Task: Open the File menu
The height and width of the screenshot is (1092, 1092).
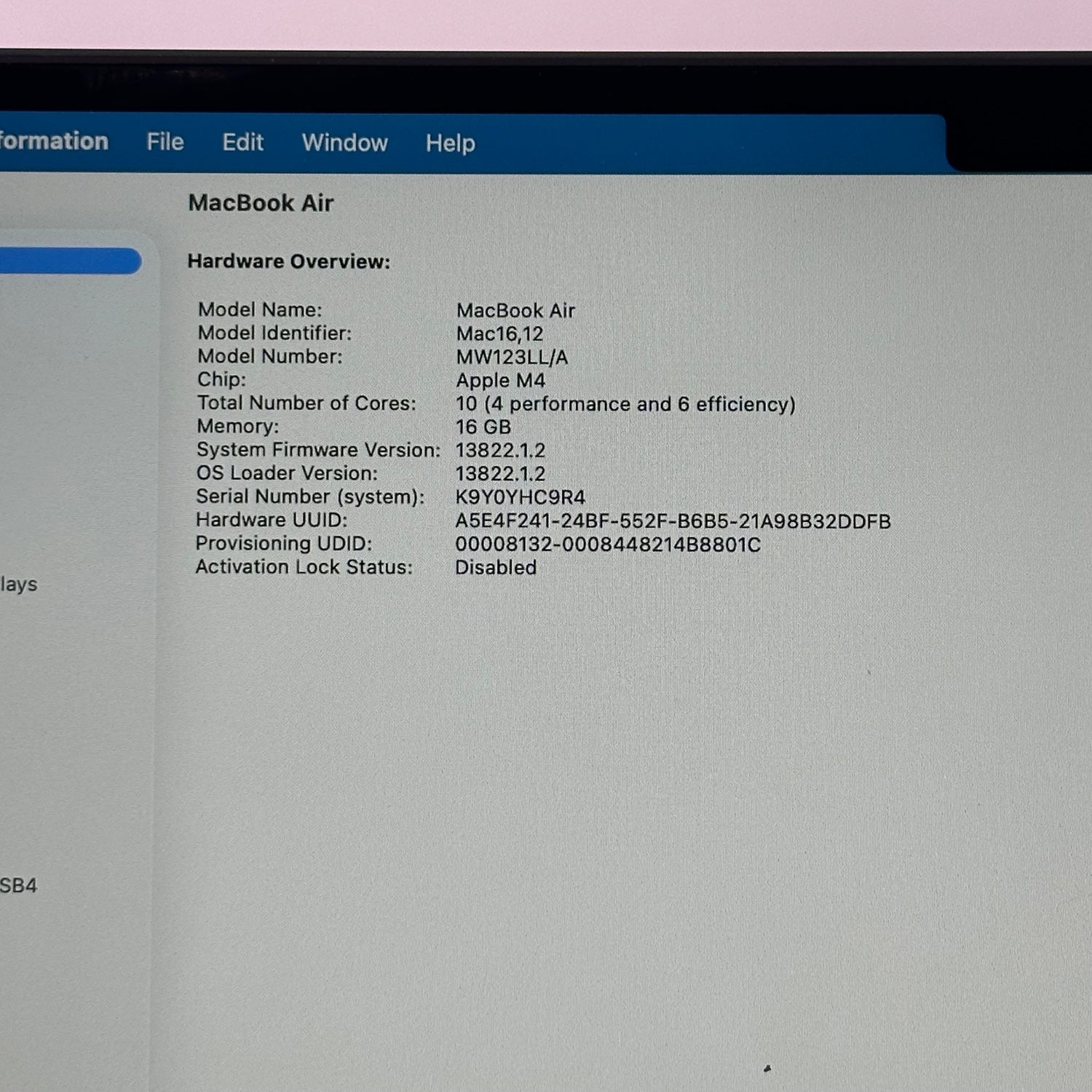Action: click(165, 142)
